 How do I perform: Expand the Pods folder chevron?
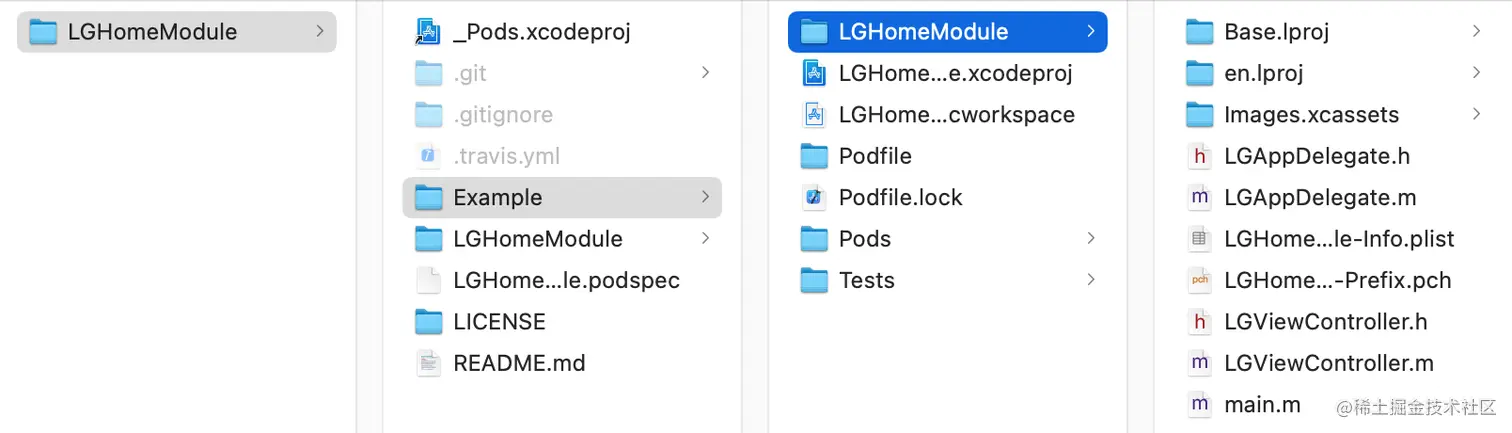[x=1091, y=238]
